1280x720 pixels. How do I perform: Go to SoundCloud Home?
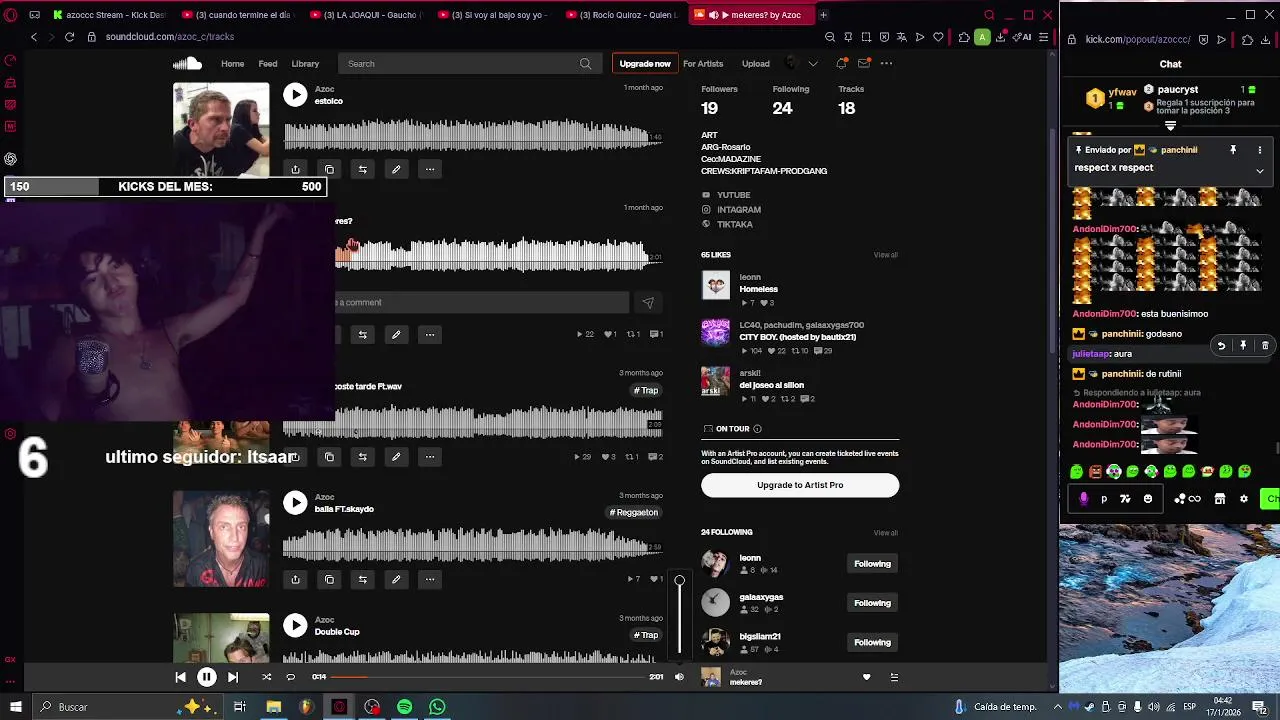[x=232, y=64]
